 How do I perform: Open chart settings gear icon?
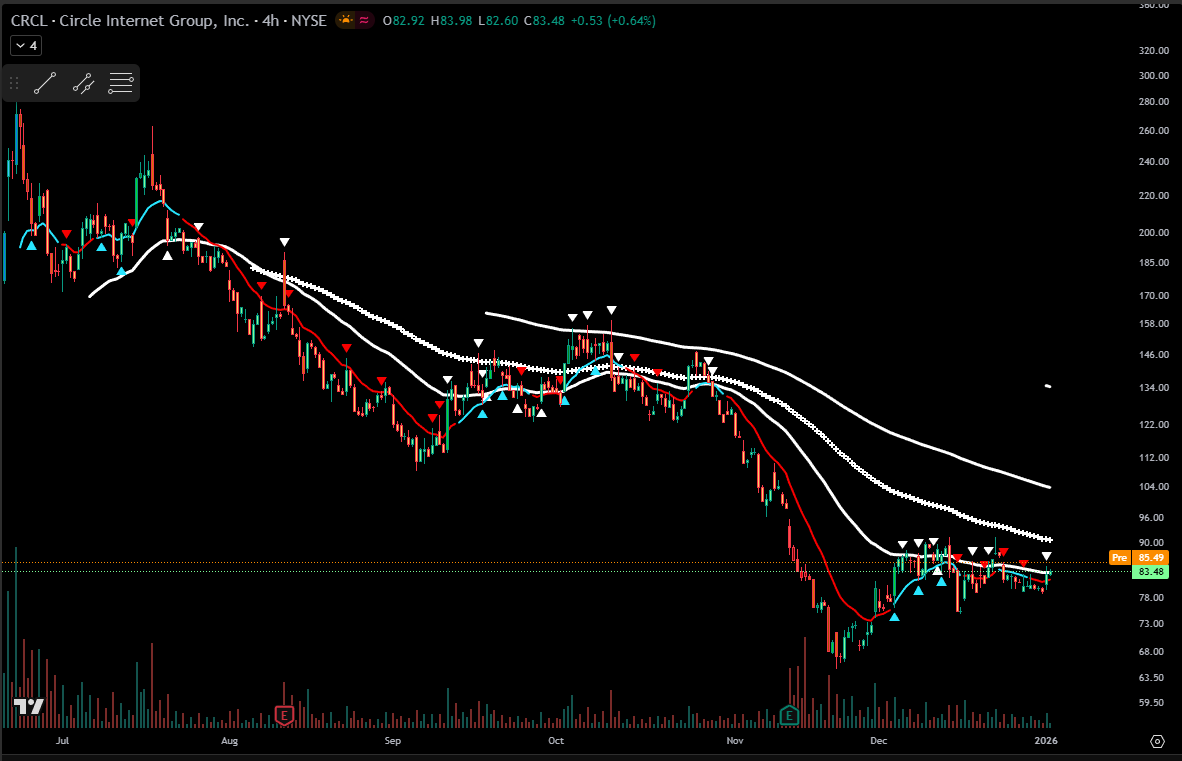pyautogui.click(x=1157, y=741)
